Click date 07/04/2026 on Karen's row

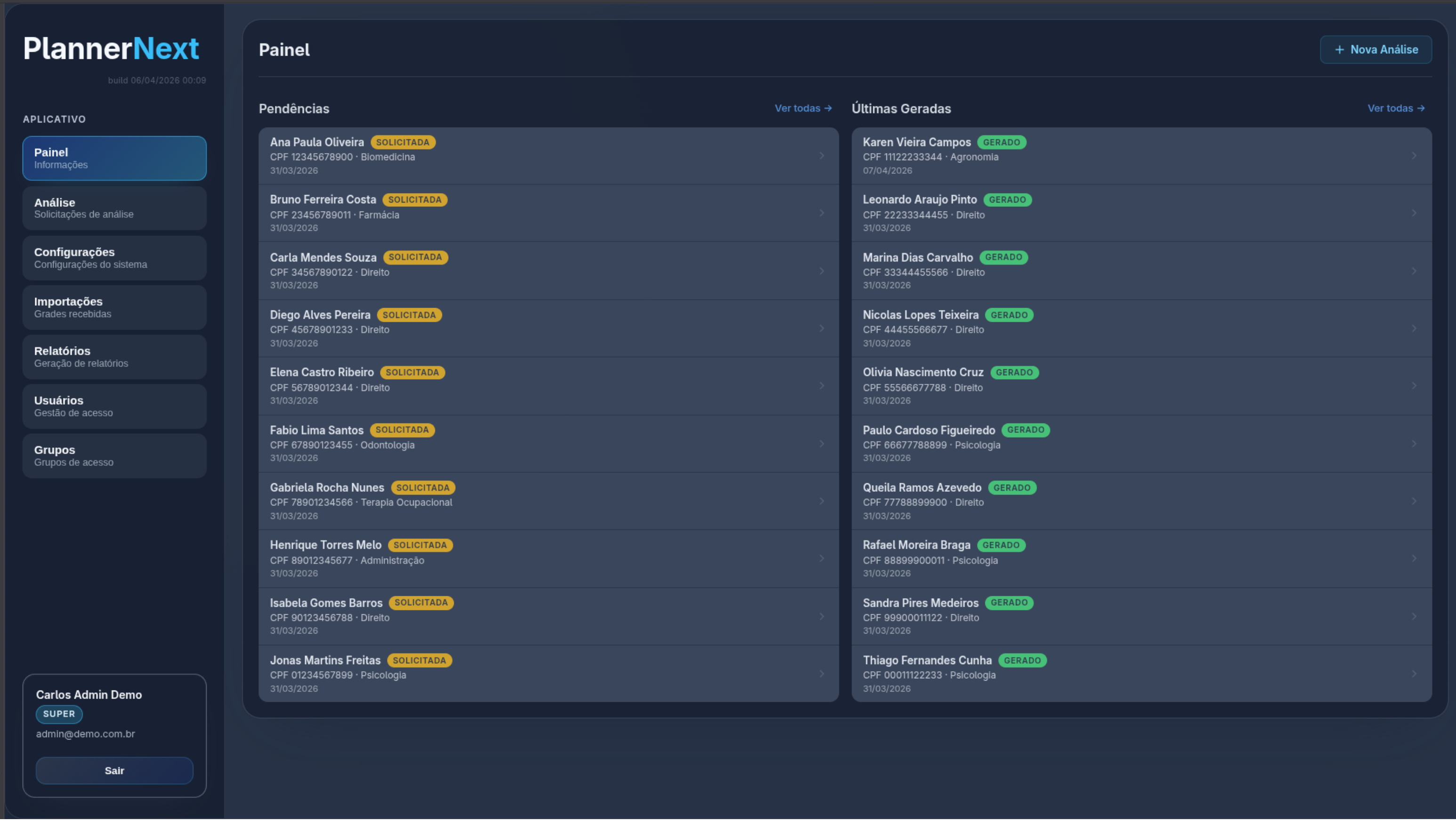(887, 171)
